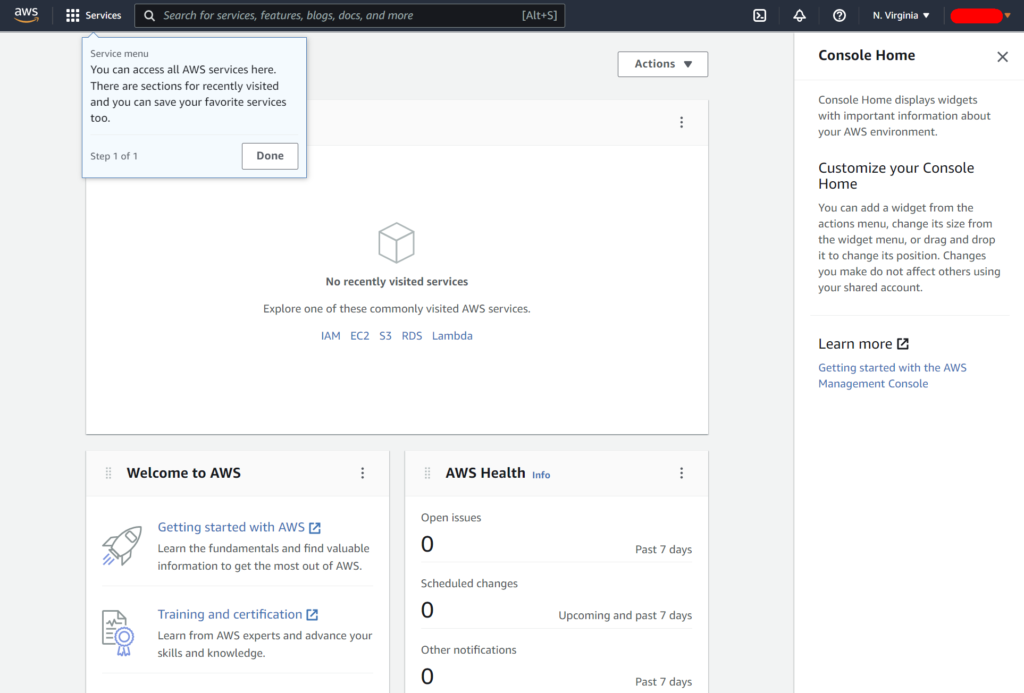Open the Lambda service link

pyautogui.click(x=452, y=336)
